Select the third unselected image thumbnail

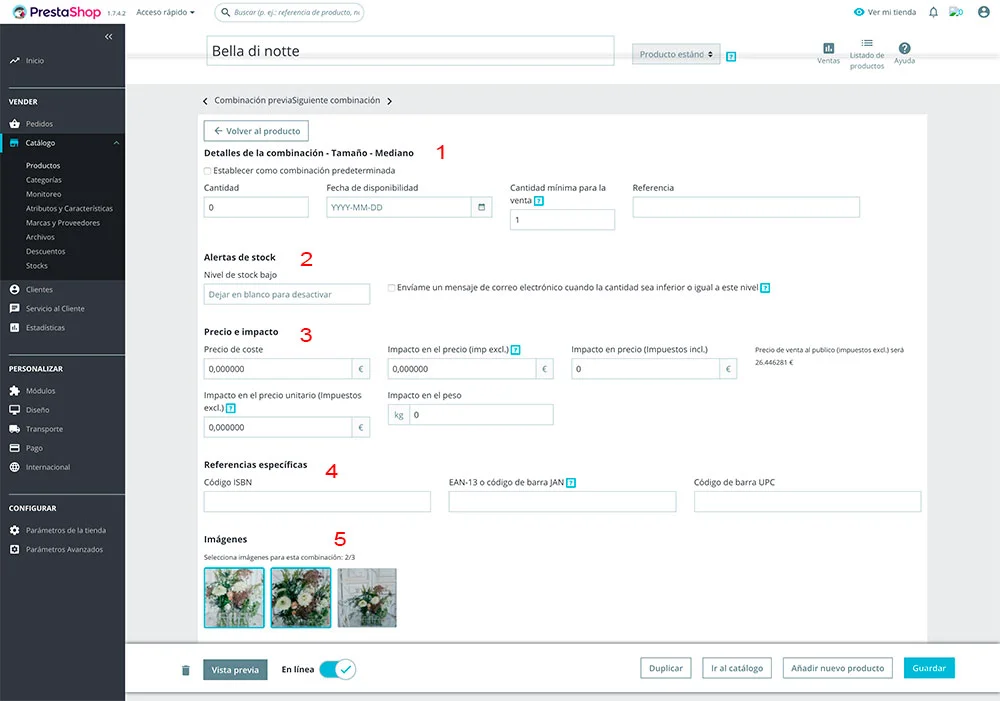tap(367, 598)
